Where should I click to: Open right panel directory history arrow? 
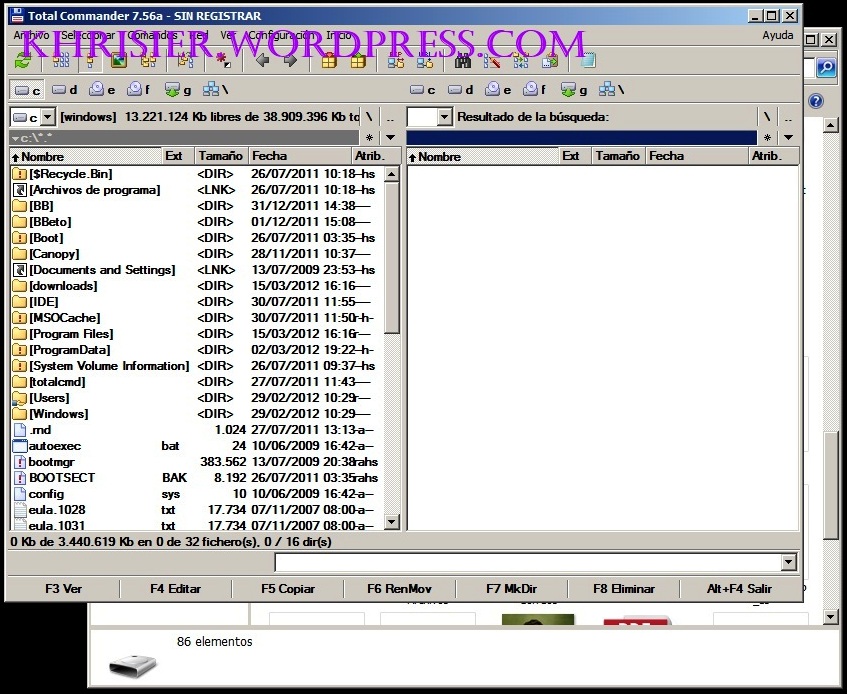click(788, 138)
